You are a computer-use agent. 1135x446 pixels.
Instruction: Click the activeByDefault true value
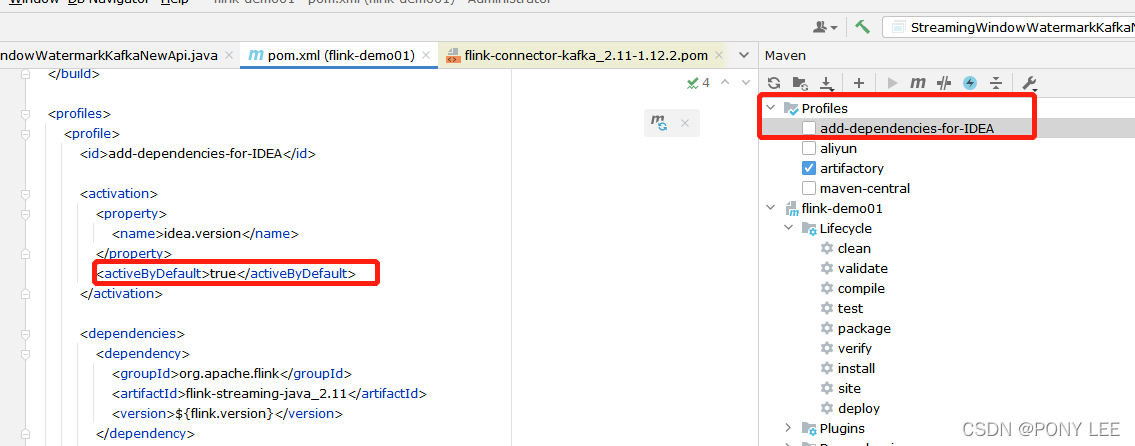pos(224,274)
